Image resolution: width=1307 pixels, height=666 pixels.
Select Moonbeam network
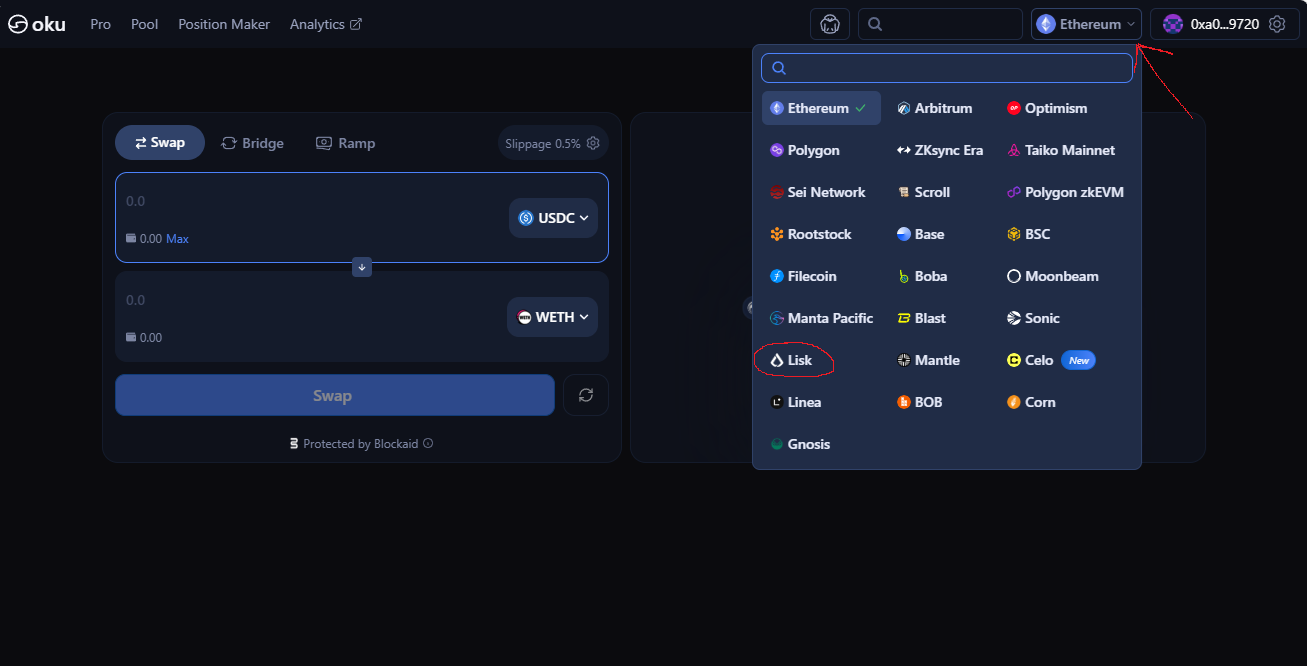pyautogui.click(x=1053, y=276)
